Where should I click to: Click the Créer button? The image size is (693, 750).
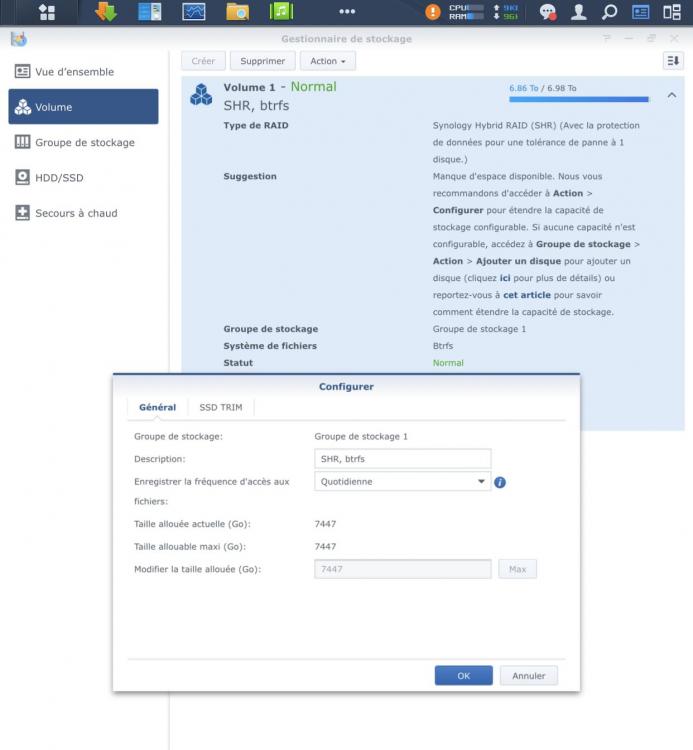click(x=203, y=61)
